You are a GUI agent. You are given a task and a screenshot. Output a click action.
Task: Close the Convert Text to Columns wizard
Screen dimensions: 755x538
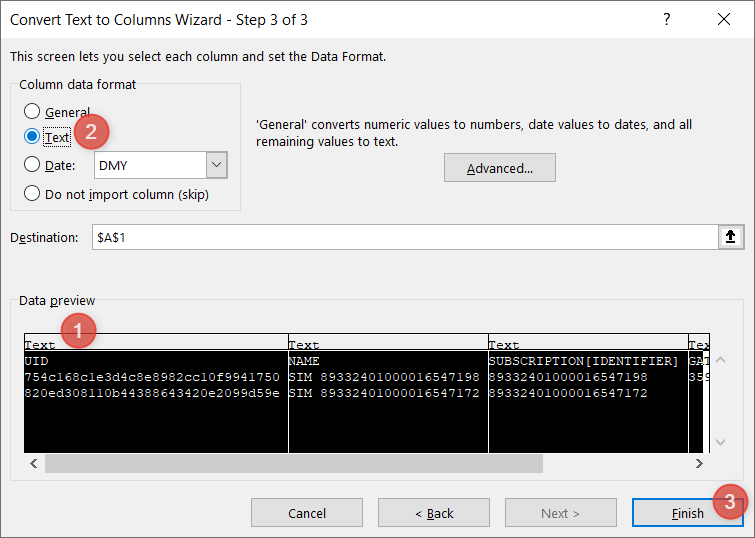pyautogui.click(x=723, y=19)
